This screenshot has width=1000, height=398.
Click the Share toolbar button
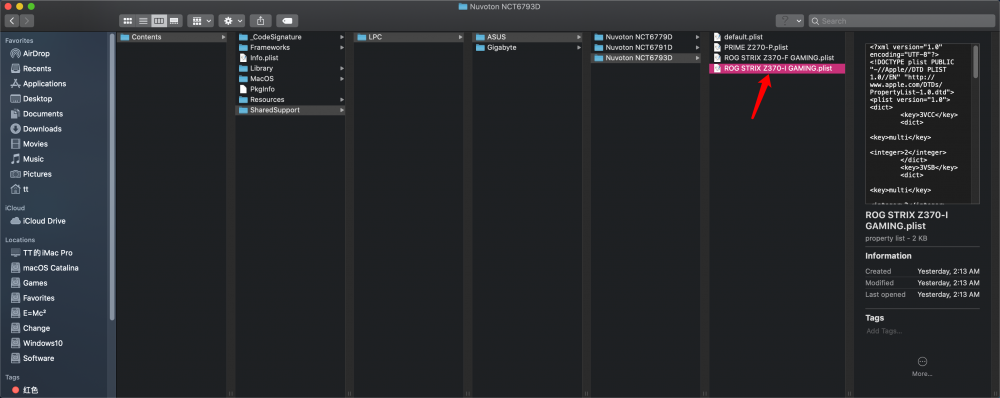[261, 21]
